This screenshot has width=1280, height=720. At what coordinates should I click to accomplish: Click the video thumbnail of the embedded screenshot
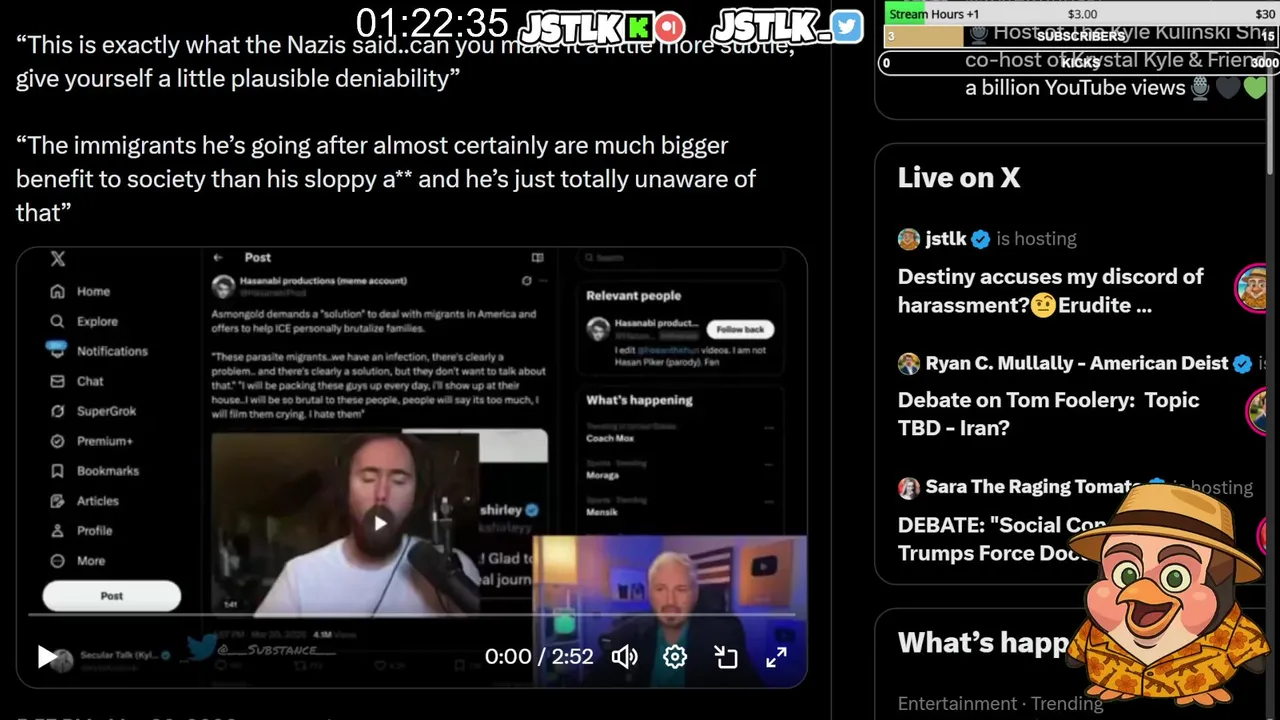click(379, 522)
